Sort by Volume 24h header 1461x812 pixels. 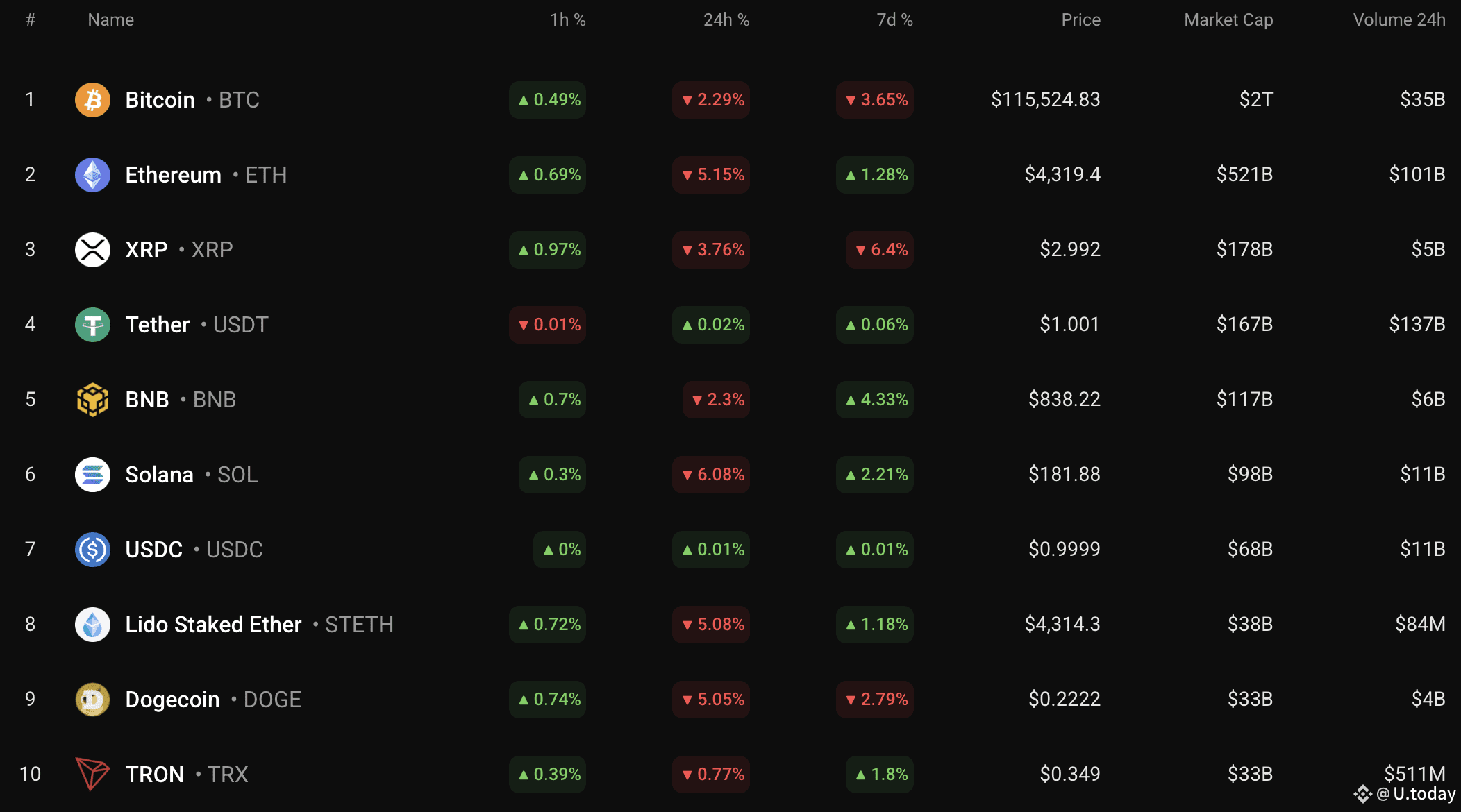(x=1399, y=20)
